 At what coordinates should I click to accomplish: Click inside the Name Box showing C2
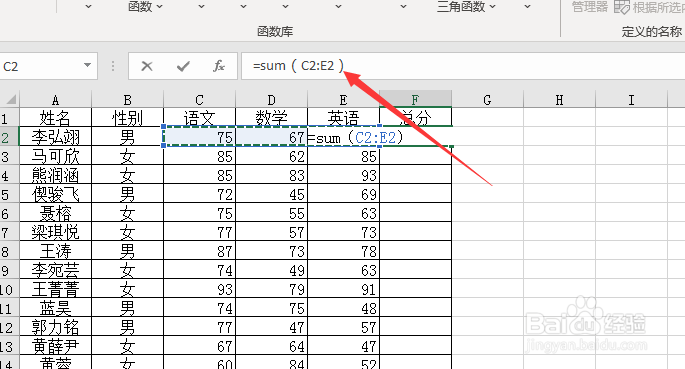point(42,66)
